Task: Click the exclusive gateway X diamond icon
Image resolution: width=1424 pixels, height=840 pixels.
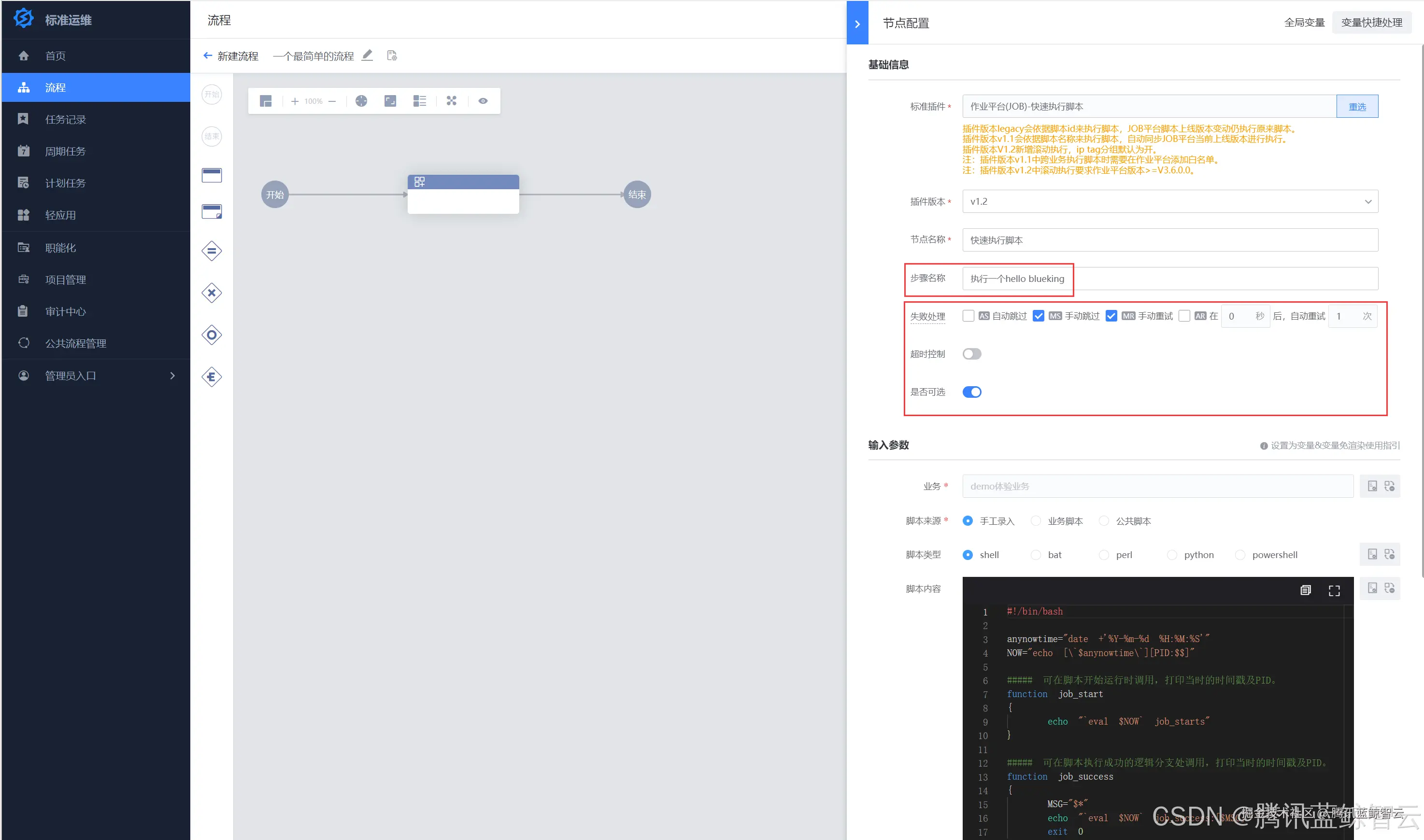Action: click(212, 293)
